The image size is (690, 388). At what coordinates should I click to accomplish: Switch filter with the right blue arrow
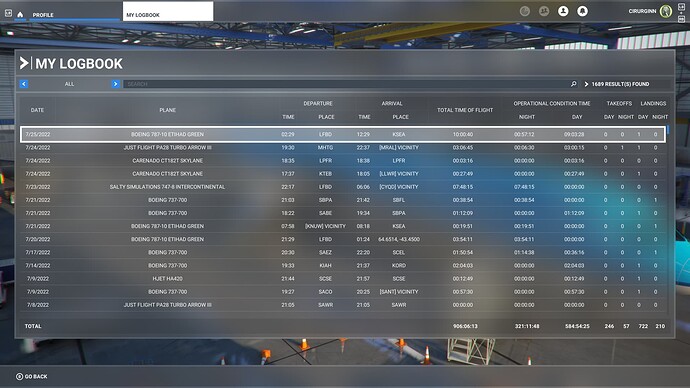[x=115, y=84]
